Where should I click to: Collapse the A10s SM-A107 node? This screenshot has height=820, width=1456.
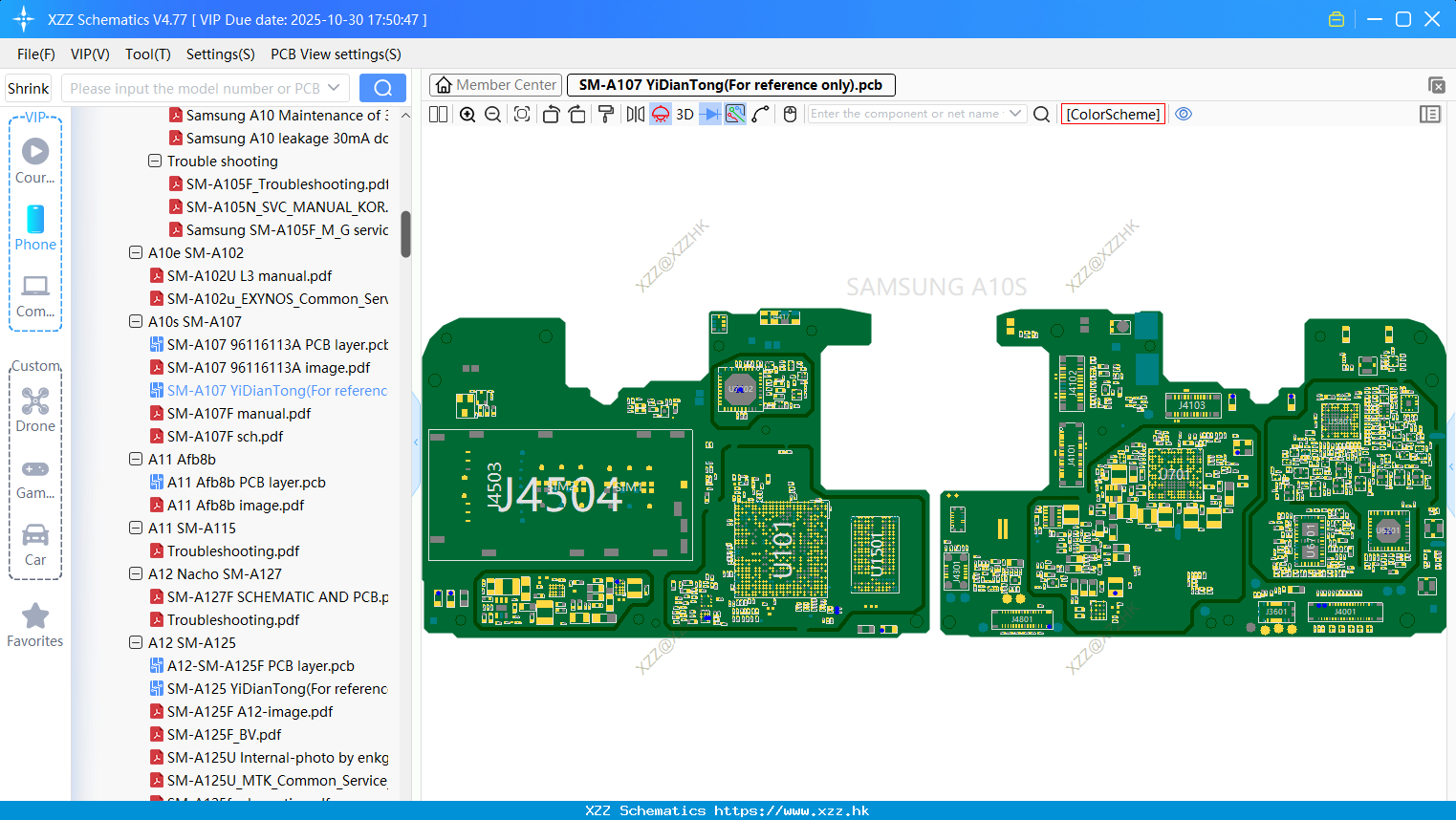click(136, 322)
